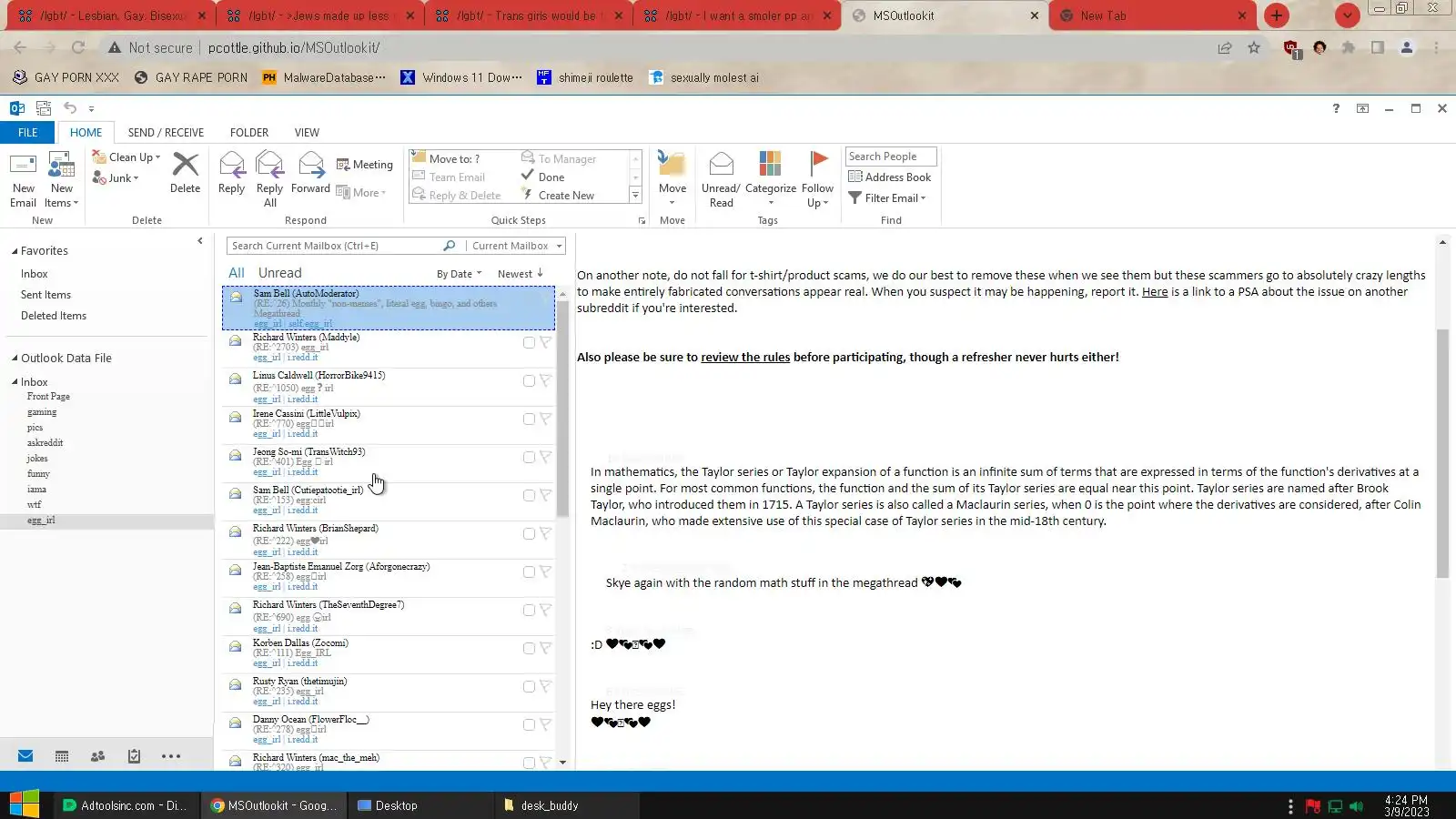
Task: Click the volume speaker icon in system tray
Action: coord(1357,806)
